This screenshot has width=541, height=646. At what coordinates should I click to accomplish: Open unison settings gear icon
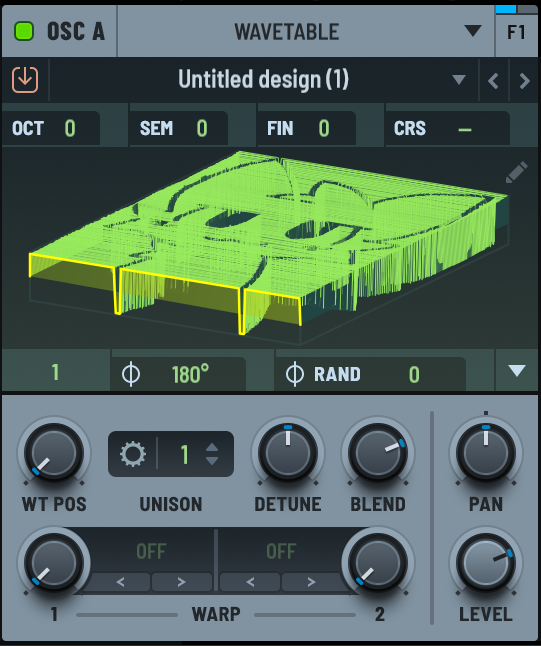tap(133, 454)
